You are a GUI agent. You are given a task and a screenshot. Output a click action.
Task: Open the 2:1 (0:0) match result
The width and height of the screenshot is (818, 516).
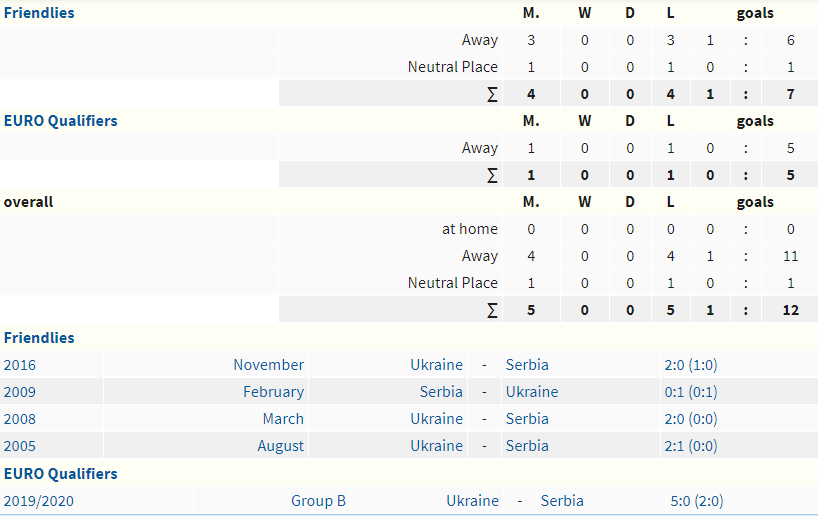pyautogui.click(x=690, y=446)
